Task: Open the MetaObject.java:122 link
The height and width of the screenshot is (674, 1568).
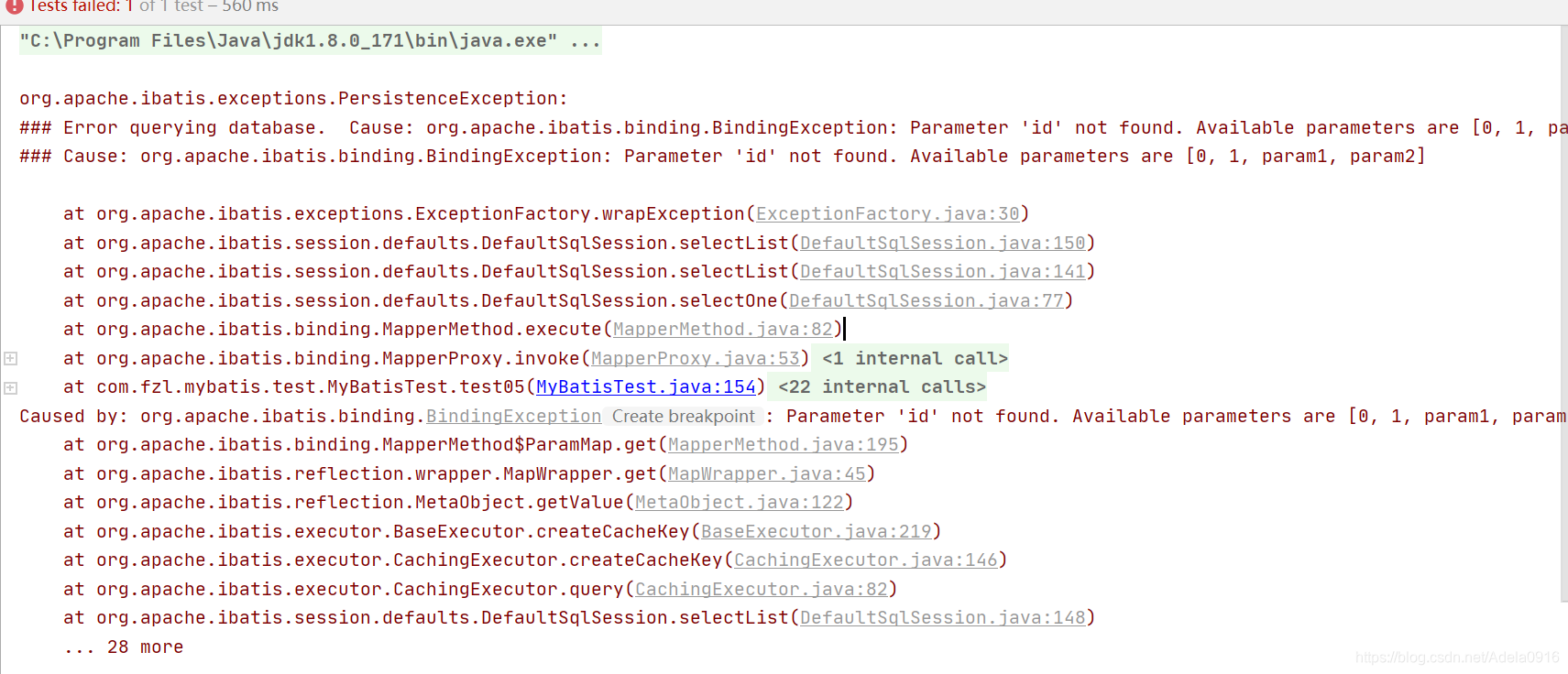Action: click(739, 502)
